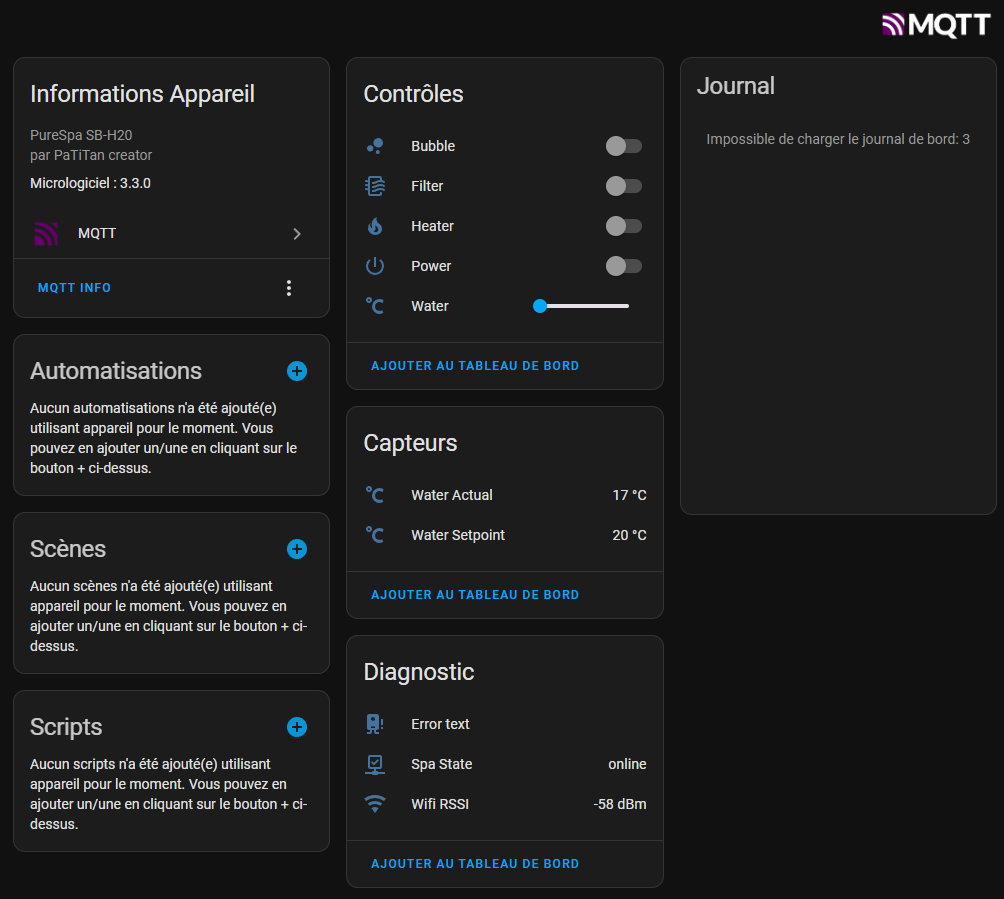Click the MQTT logo at top right
Viewport: 1004px width, 899px height.
point(935,25)
